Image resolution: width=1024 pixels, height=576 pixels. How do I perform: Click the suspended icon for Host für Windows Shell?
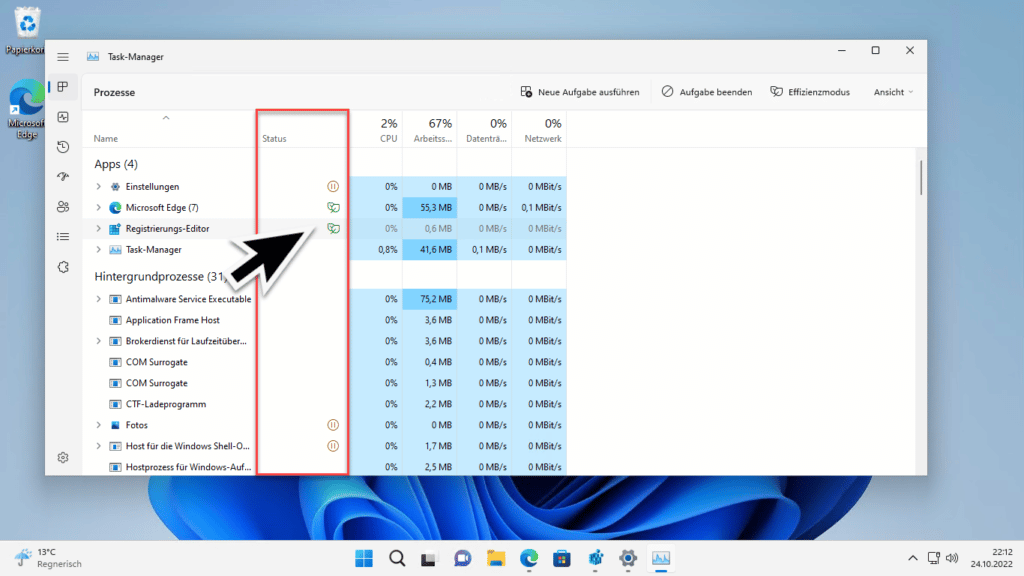click(x=333, y=446)
